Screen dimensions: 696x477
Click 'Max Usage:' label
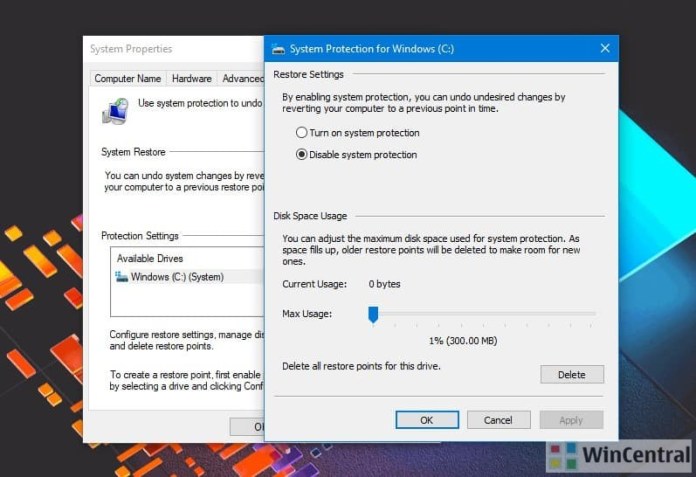click(307, 314)
